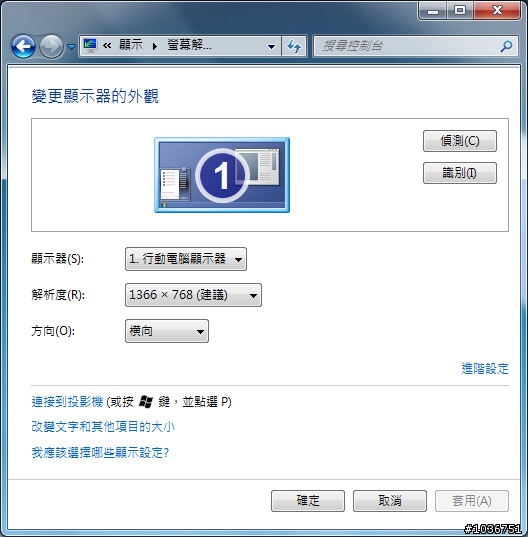Click the refresh icon beside address bar
The height and width of the screenshot is (537, 528).
[x=294, y=46]
